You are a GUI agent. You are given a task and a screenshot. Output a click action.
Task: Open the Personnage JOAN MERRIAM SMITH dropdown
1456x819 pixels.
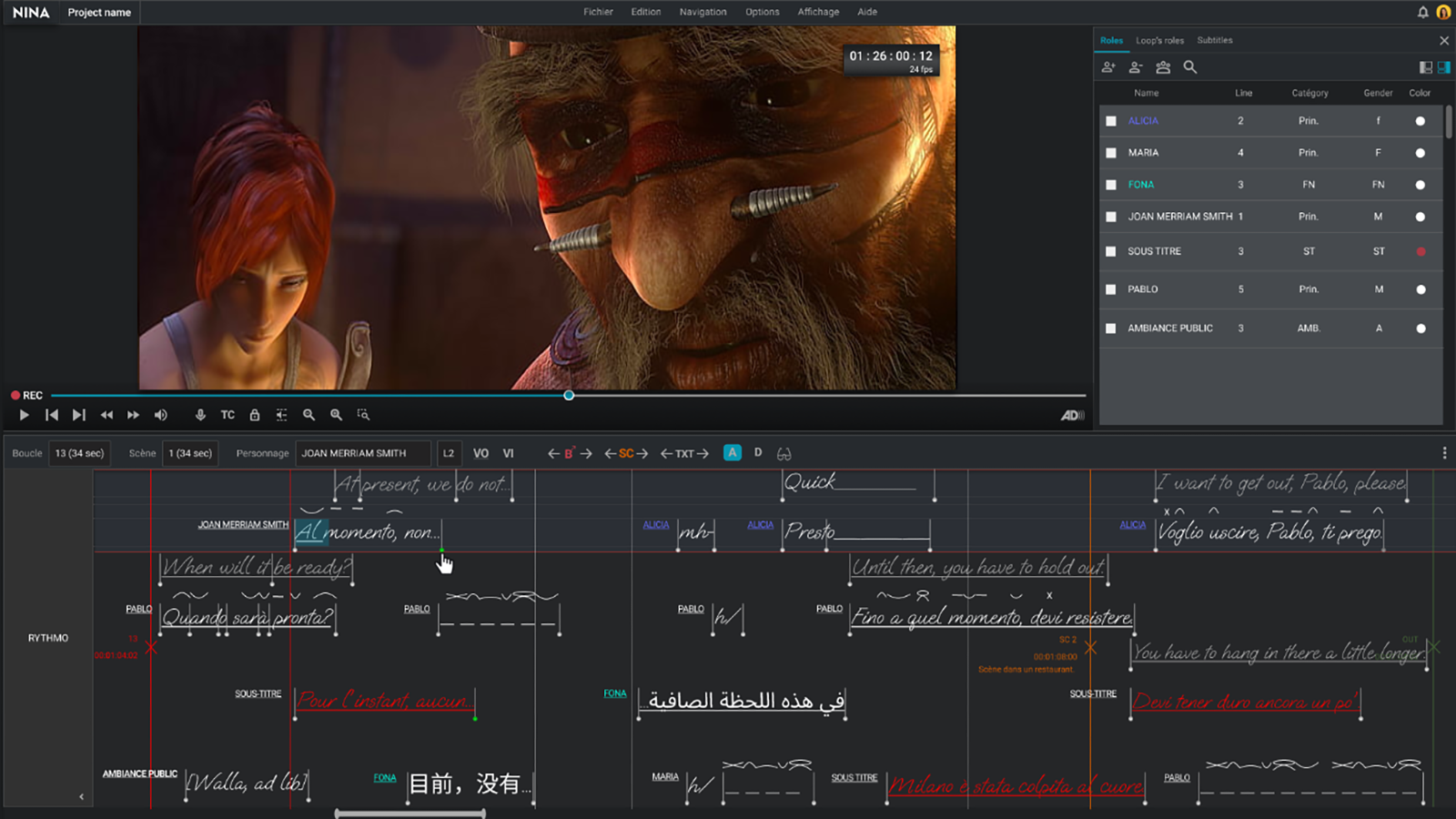(x=363, y=453)
